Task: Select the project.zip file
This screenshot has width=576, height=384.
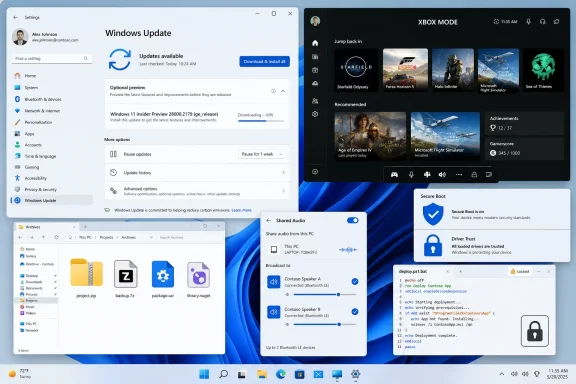Action: 86,278
